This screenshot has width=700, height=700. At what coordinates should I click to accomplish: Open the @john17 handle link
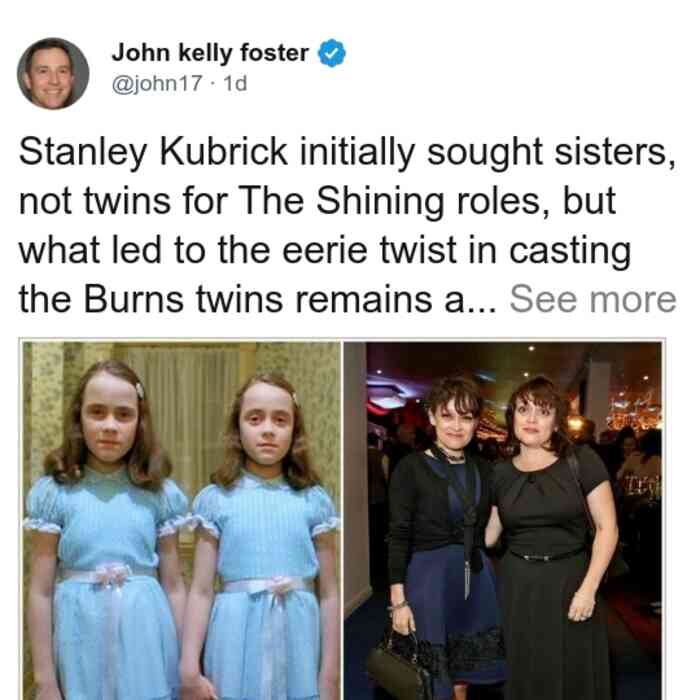pyautogui.click(x=157, y=83)
